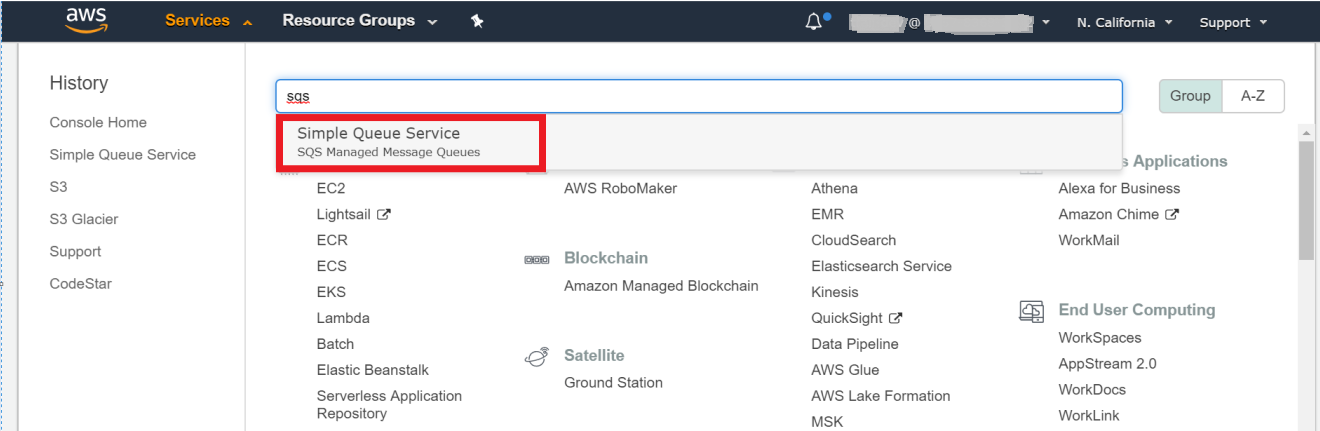The width and height of the screenshot is (1320, 431).
Task: Open the notifications bell icon
Action: (814, 22)
